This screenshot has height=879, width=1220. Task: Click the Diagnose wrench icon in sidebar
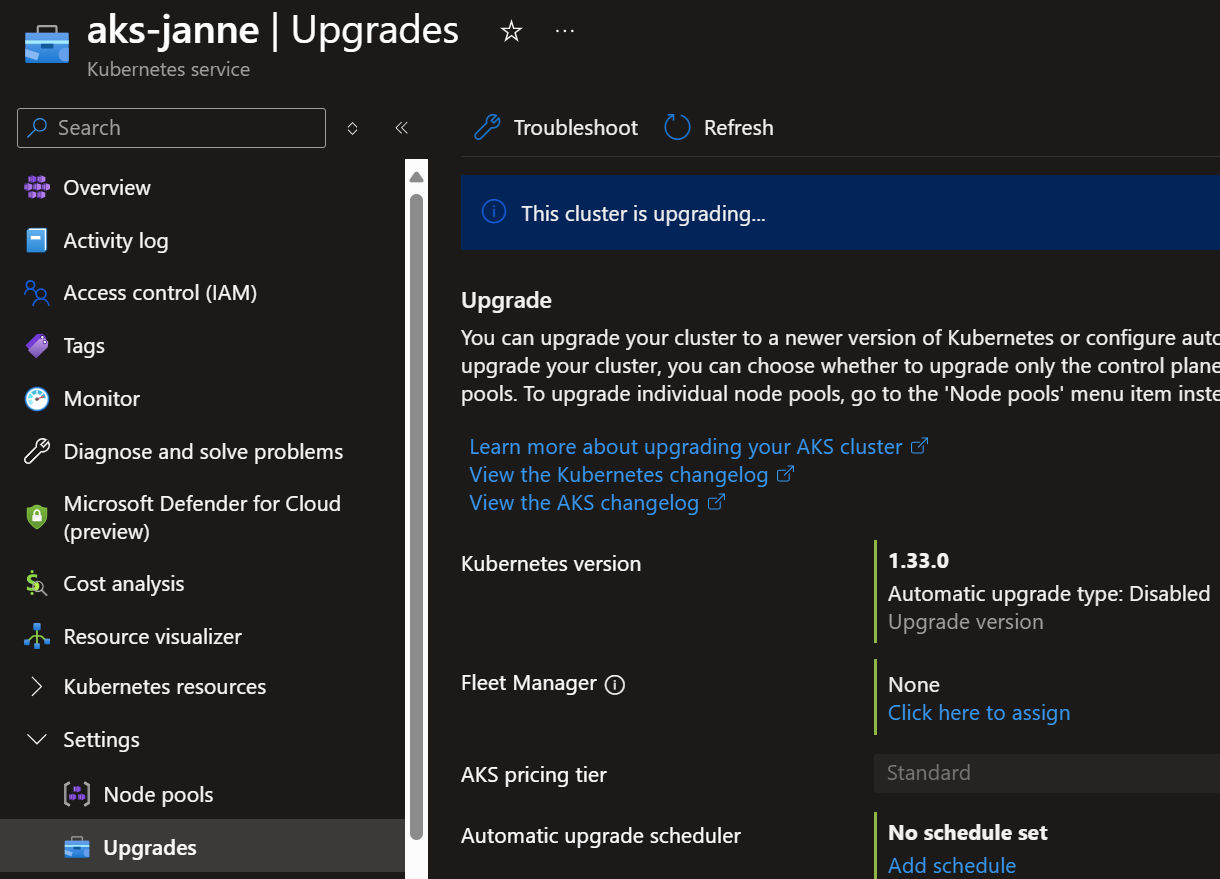click(37, 452)
